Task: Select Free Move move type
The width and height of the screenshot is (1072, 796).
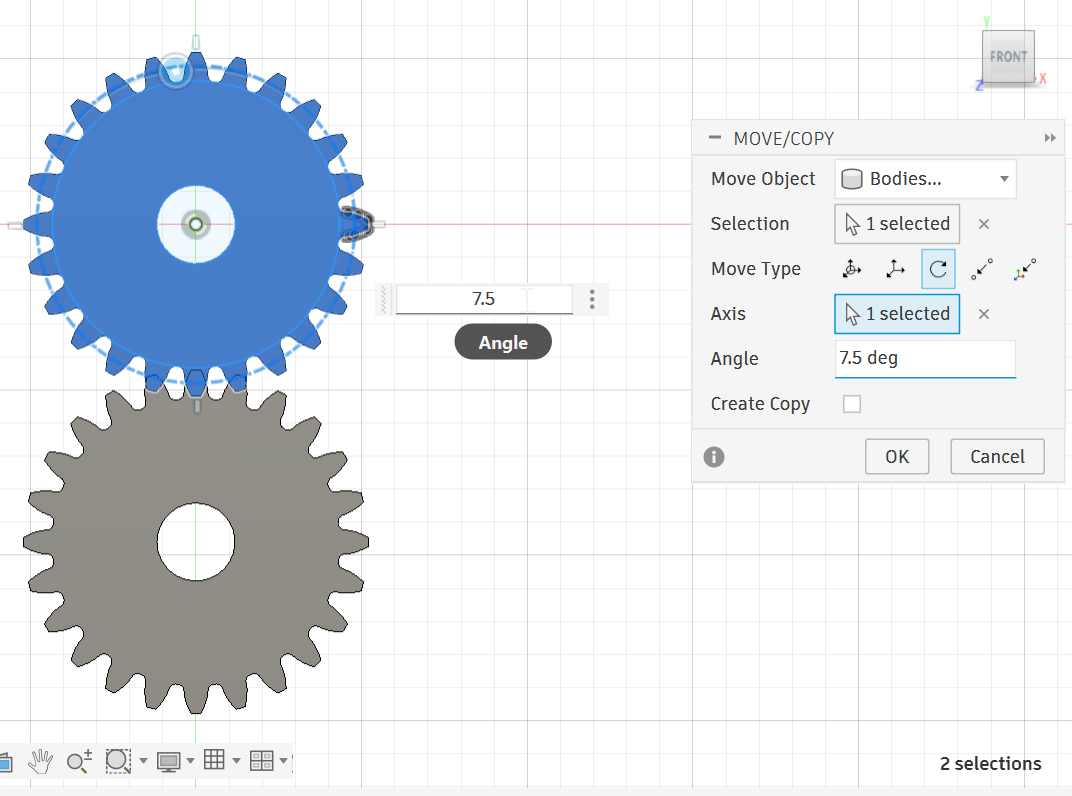Action: pos(851,269)
